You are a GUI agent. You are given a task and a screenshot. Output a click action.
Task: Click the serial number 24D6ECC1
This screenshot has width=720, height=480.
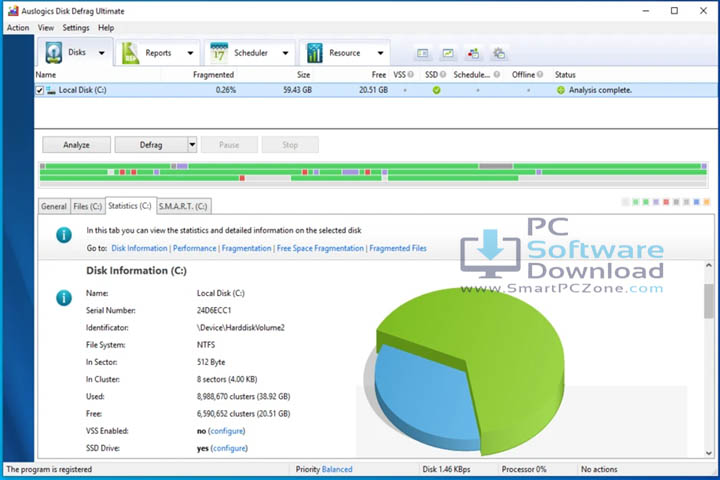click(214, 311)
